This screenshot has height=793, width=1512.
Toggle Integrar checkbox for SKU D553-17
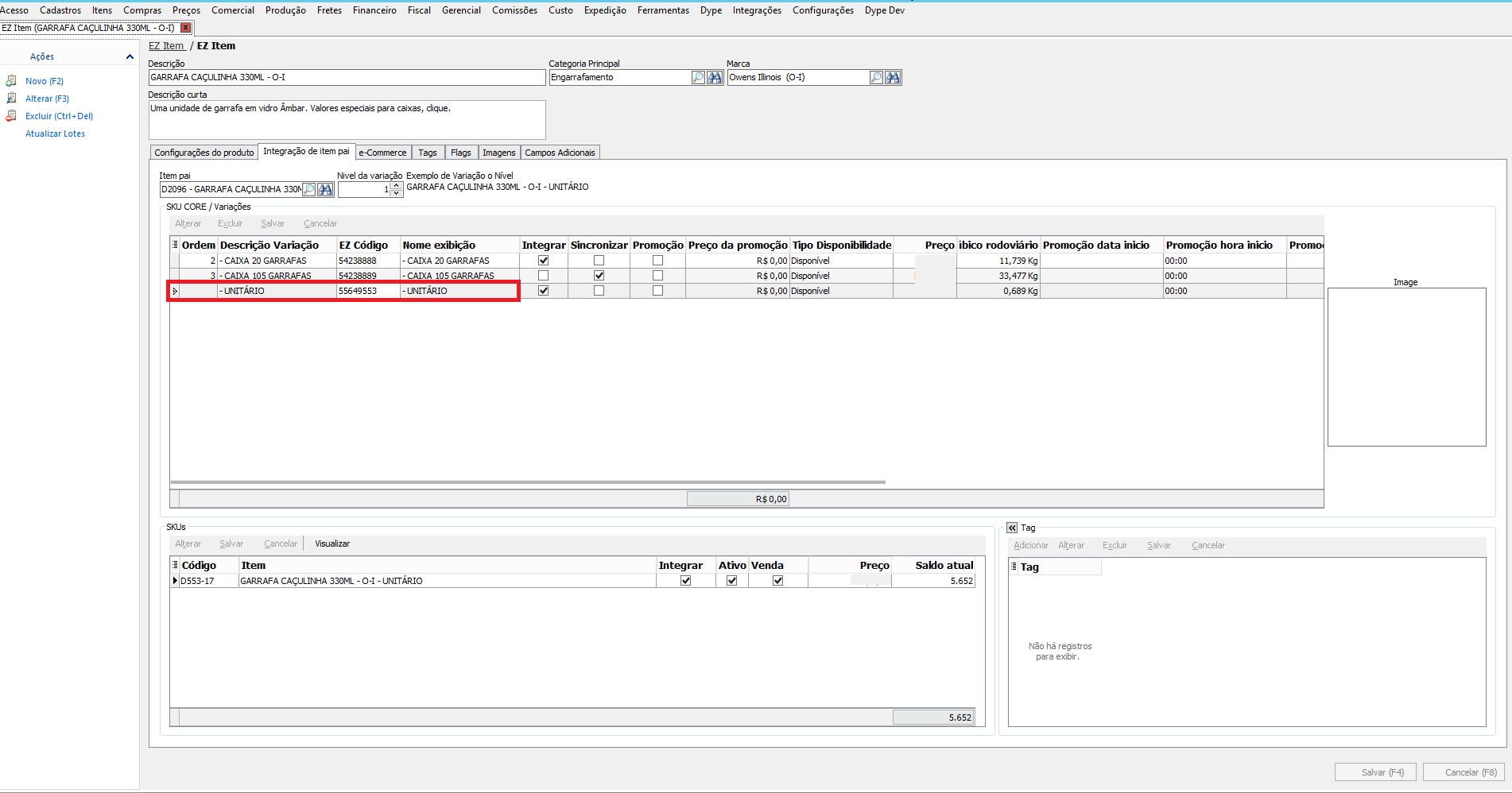[x=686, y=581]
